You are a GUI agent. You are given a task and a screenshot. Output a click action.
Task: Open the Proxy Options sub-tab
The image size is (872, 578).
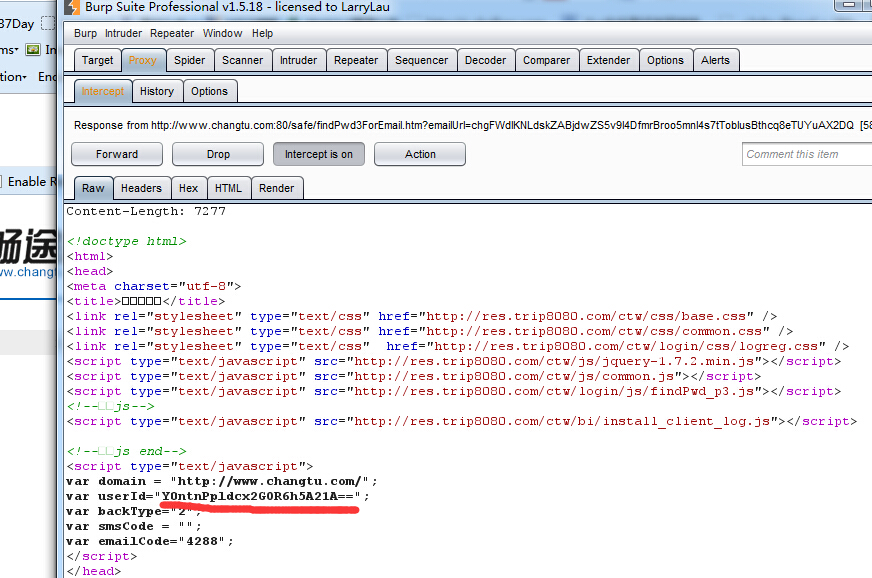pos(209,91)
